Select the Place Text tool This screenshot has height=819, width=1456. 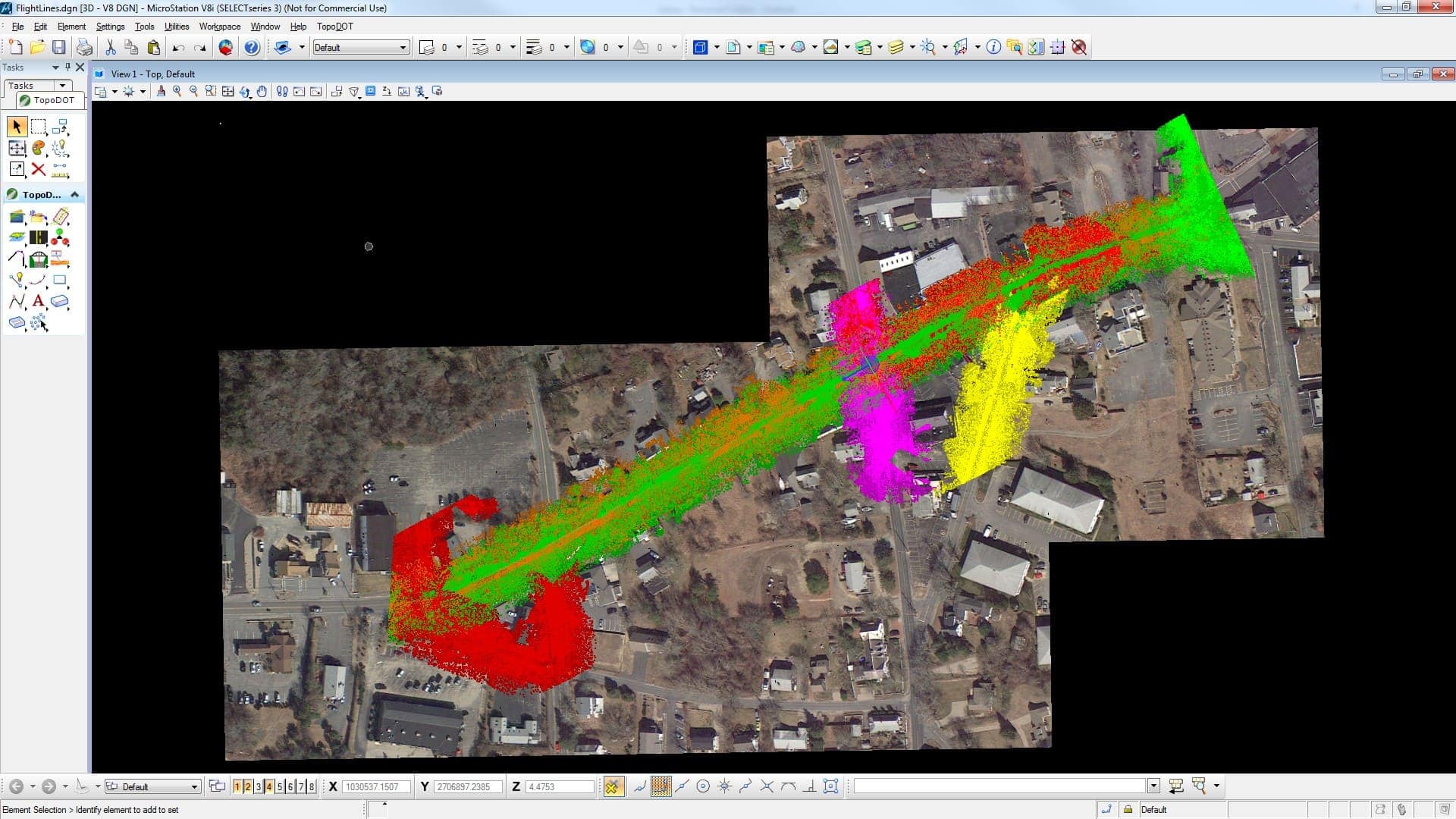pyautogui.click(x=38, y=302)
